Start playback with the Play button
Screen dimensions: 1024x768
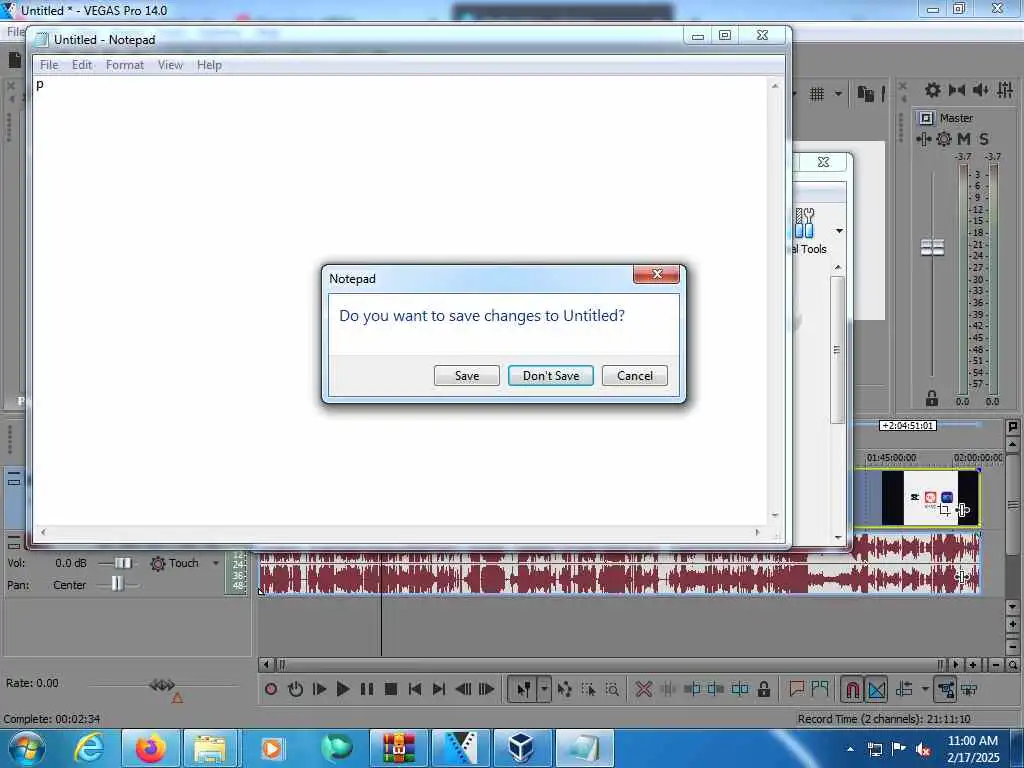(343, 689)
